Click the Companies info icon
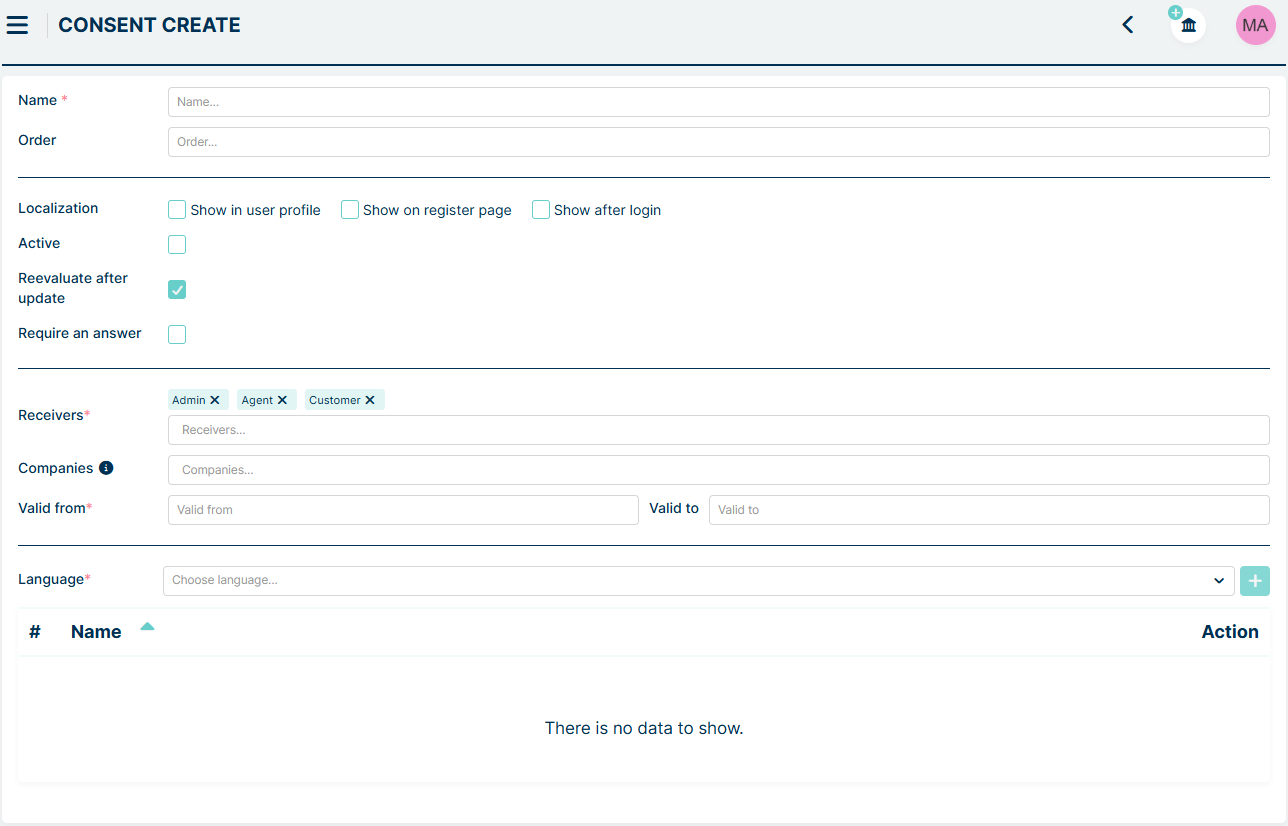 point(106,468)
